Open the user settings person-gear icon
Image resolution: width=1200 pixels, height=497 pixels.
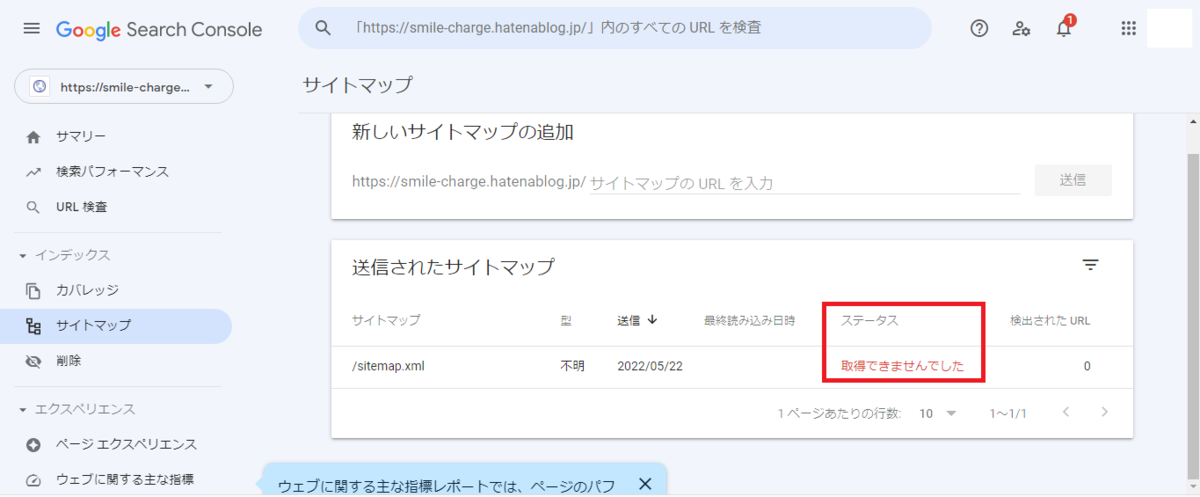(x=1021, y=28)
